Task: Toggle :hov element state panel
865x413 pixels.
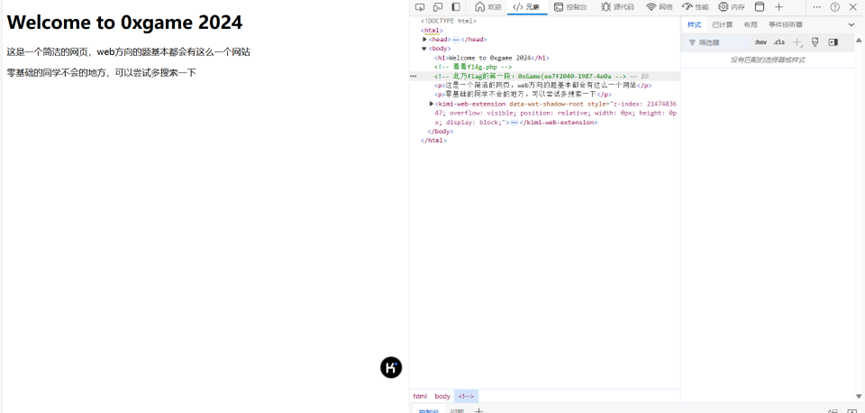Action: 760,42
